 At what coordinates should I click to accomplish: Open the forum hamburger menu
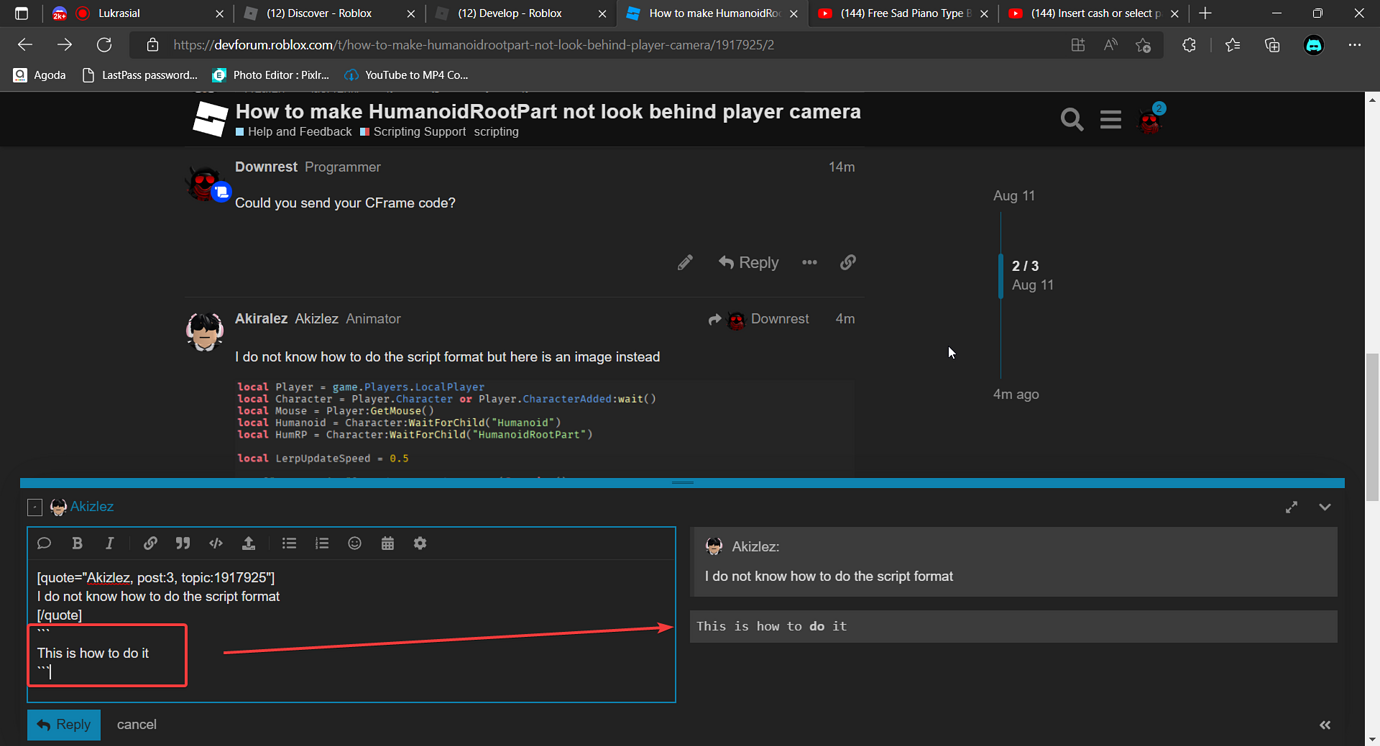[1110, 119]
